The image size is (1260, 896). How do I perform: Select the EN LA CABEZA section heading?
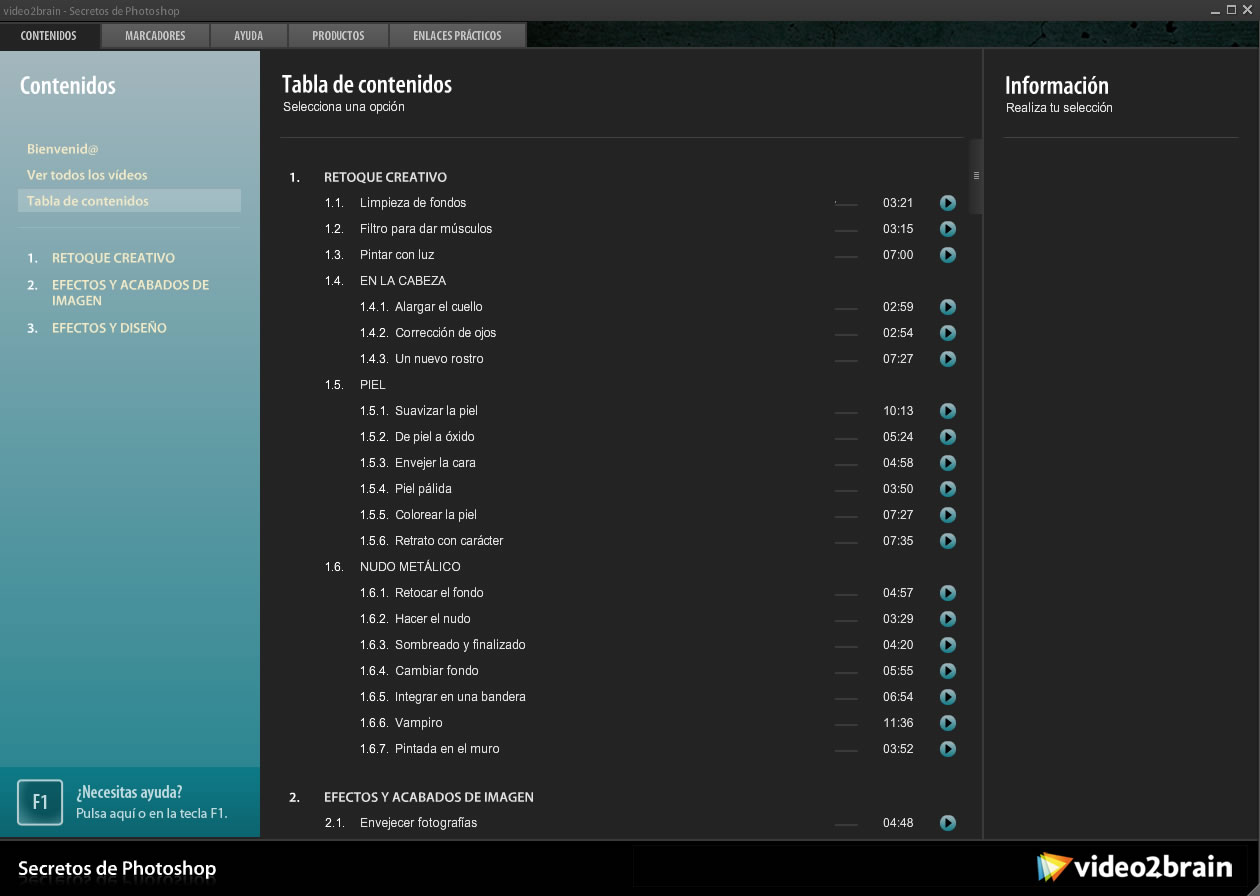coord(403,281)
